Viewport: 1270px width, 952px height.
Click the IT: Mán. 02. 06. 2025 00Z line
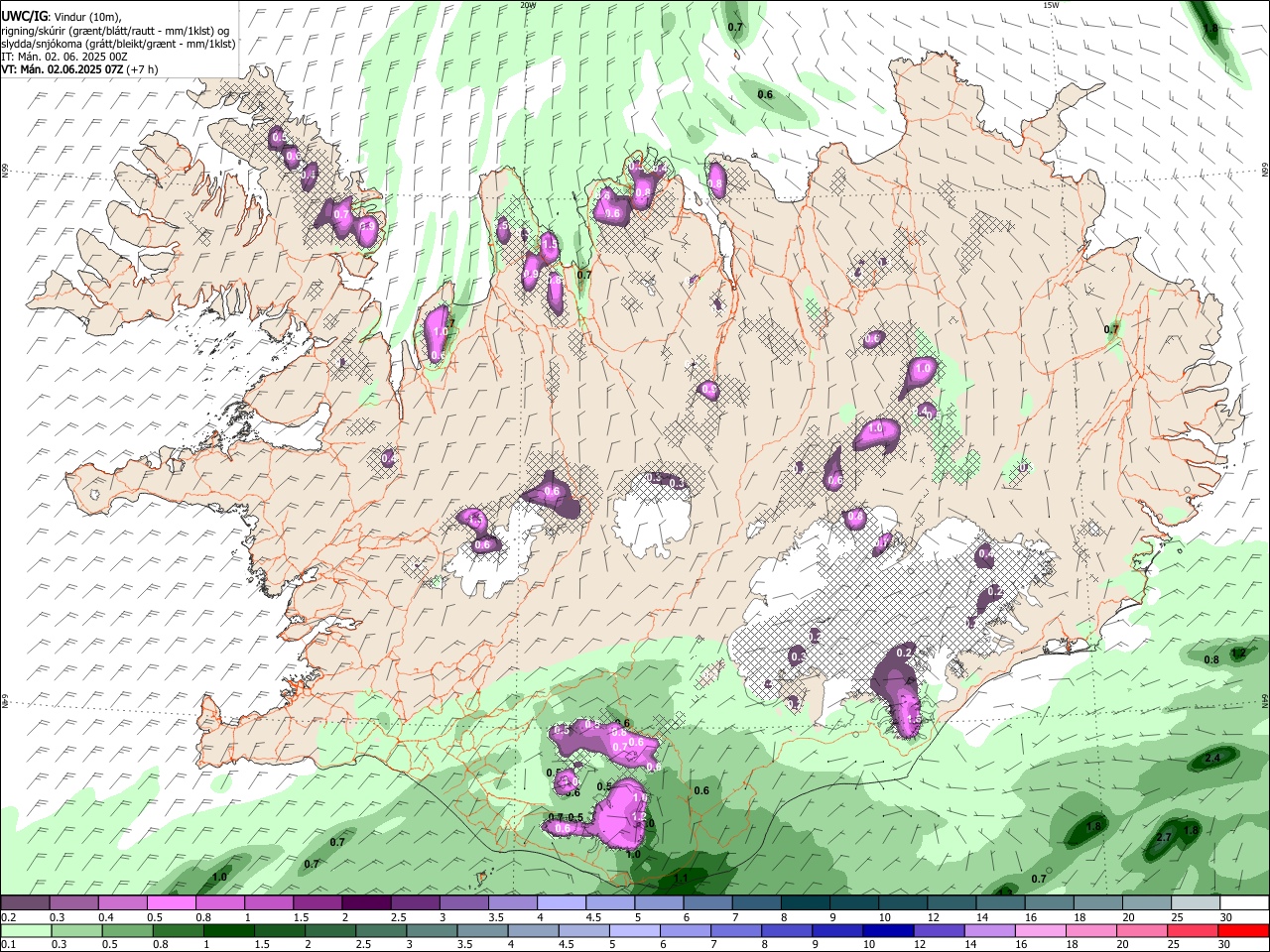pyautogui.click(x=65, y=57)
